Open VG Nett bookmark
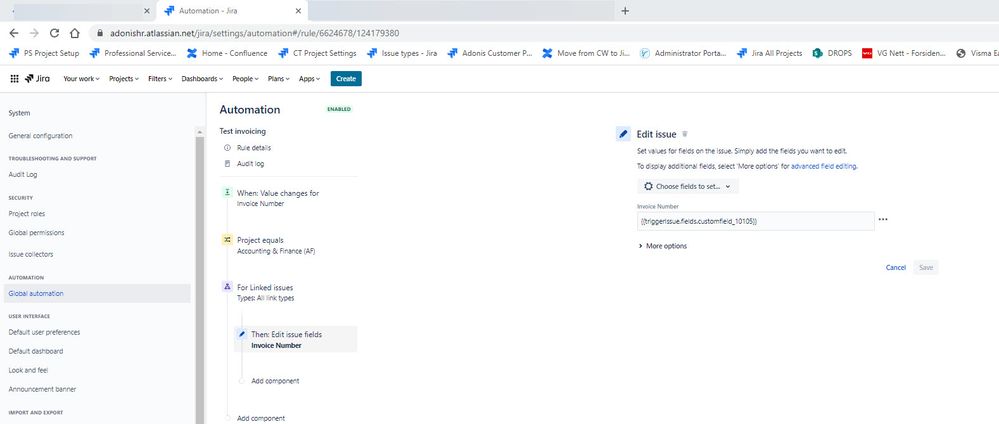This screenshot has height=424, width=999. click(x=905, y=54)
